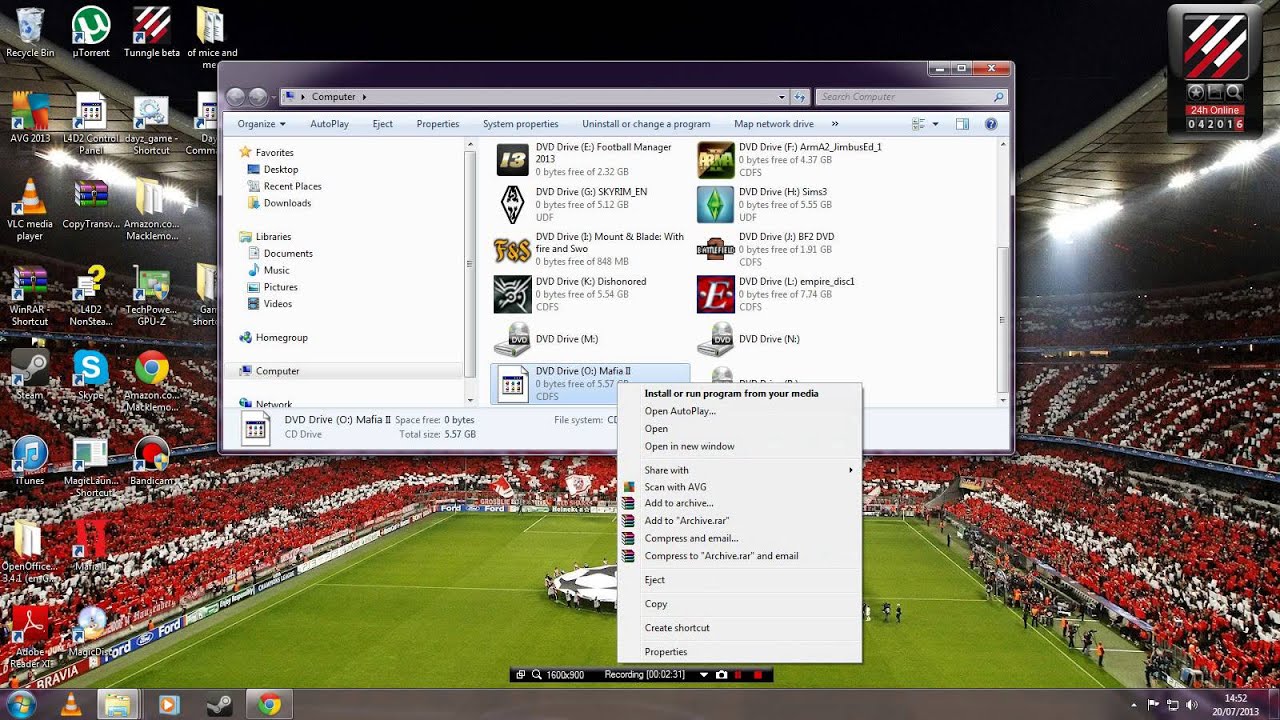
Task: Open the Mafia II desktop shortcut
Action: (x=91, y=546)
